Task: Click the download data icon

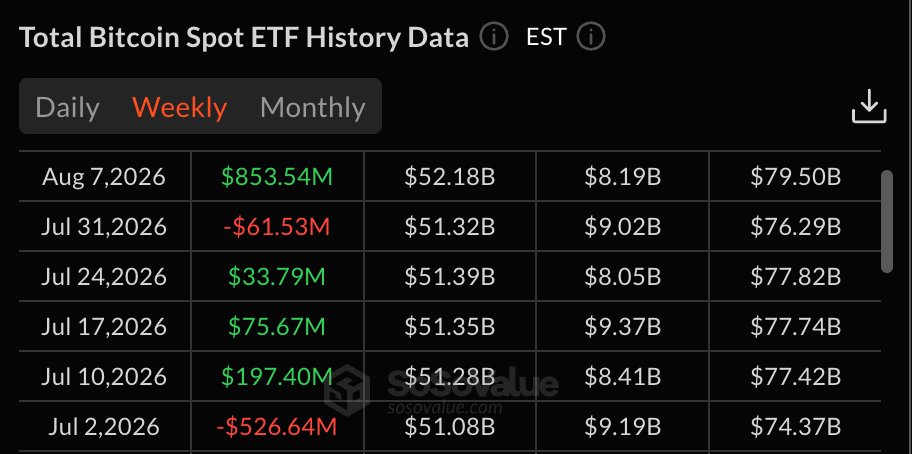Action: 869,106
